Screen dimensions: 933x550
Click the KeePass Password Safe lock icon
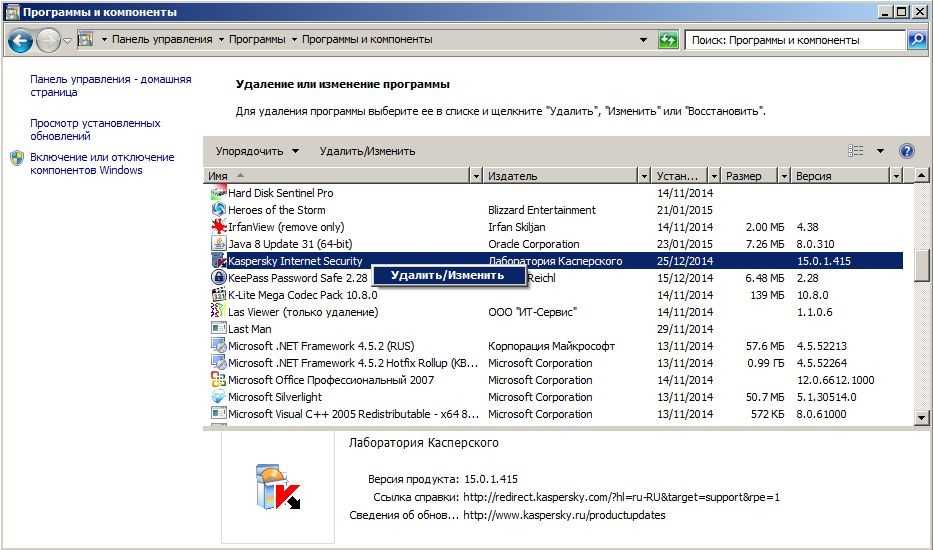[218, 277]
